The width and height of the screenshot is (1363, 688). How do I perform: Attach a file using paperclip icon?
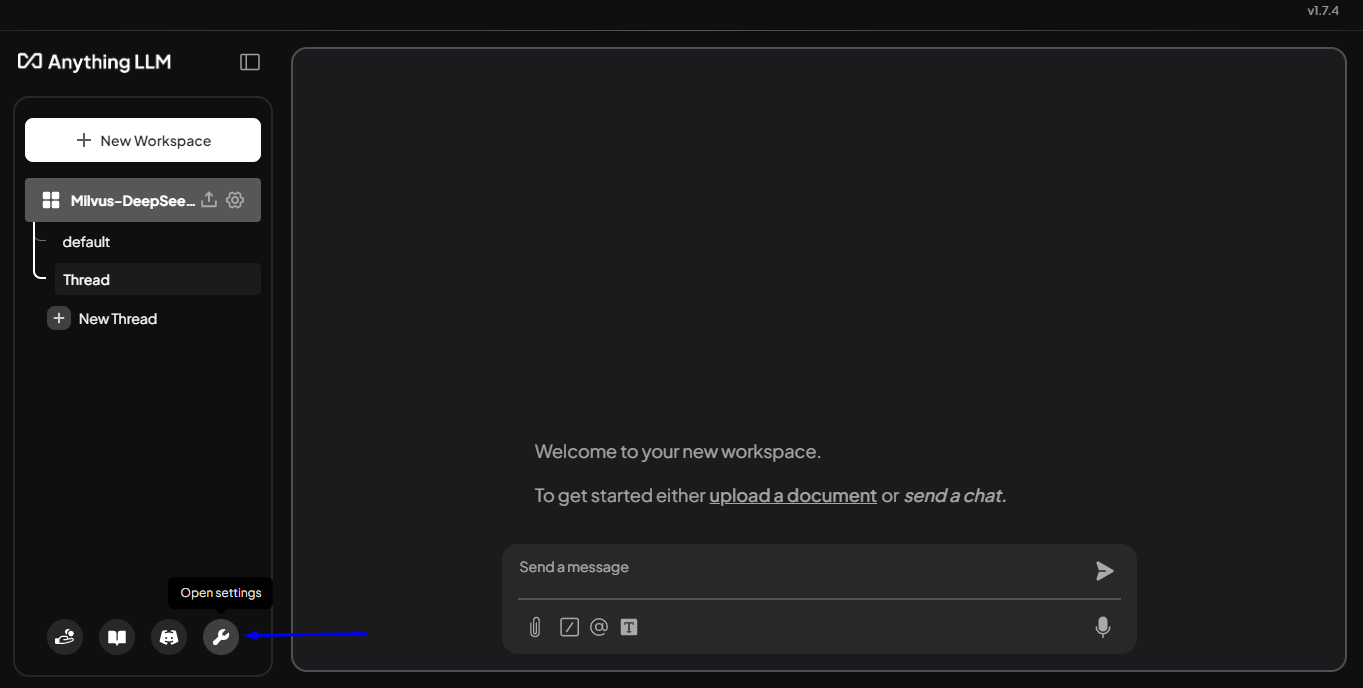point(535,628)
